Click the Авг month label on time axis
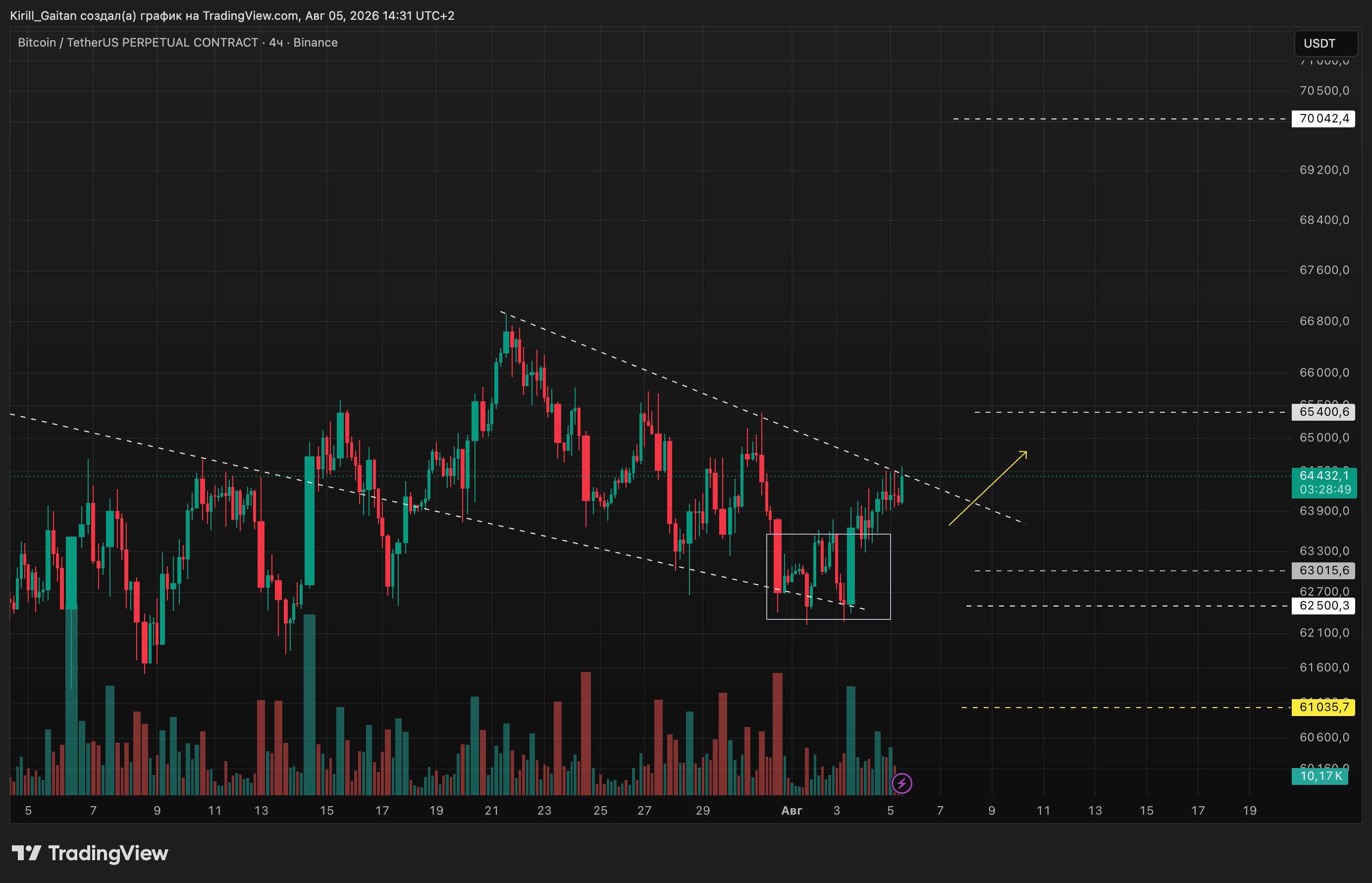 click(792, 811)
